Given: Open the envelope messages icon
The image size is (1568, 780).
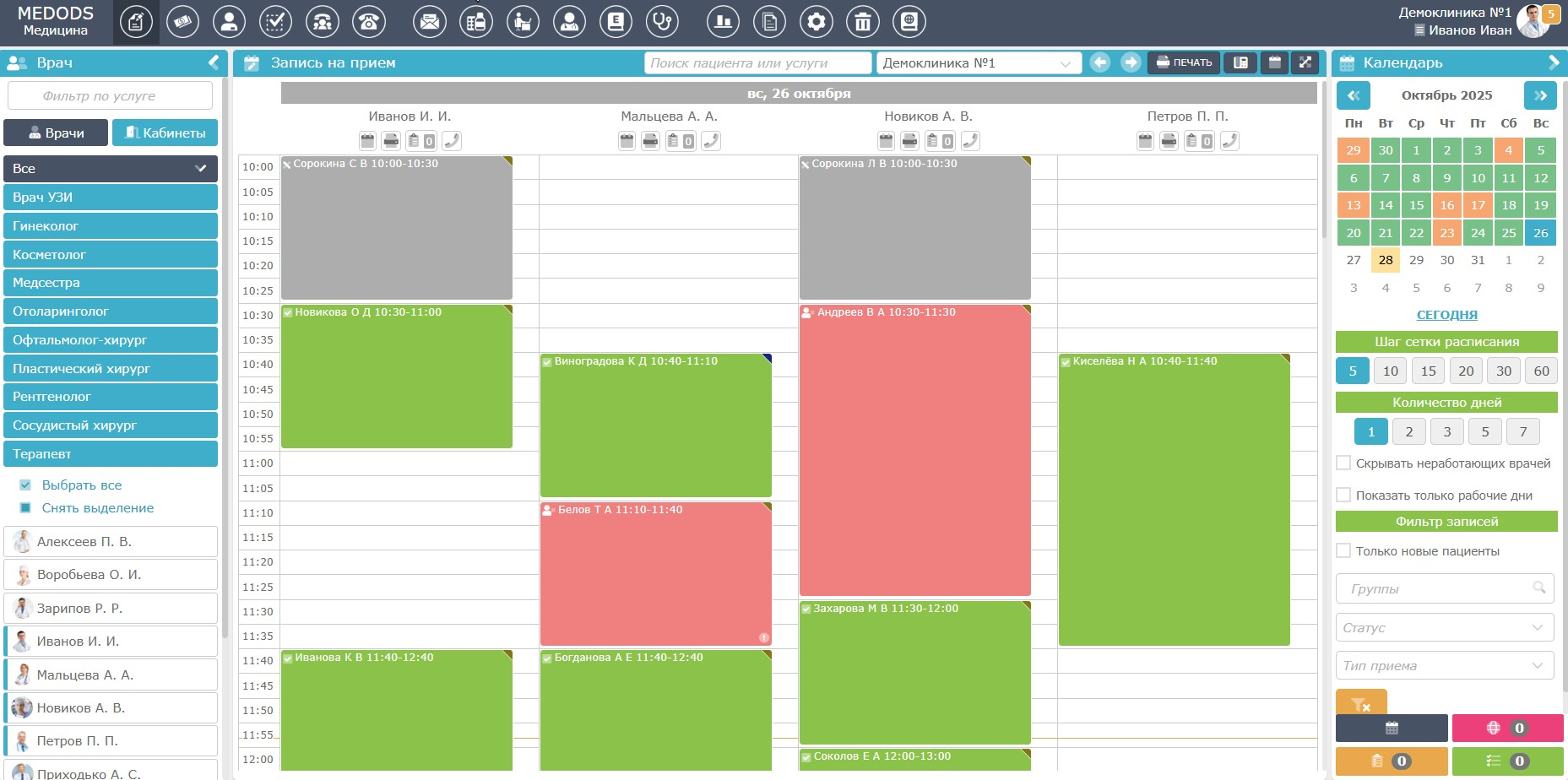Looking at the screenshot, I should pos(429,22).
